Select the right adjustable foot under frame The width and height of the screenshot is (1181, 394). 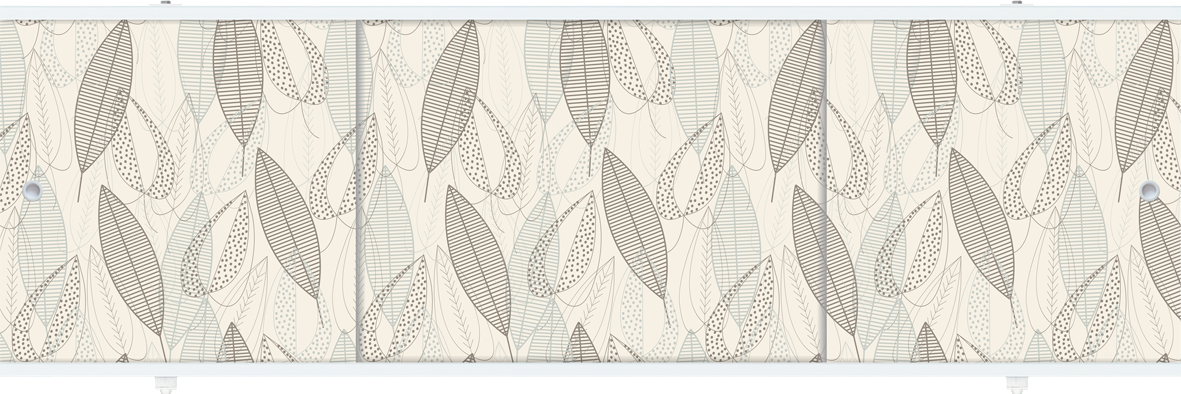pos(1017,384)
